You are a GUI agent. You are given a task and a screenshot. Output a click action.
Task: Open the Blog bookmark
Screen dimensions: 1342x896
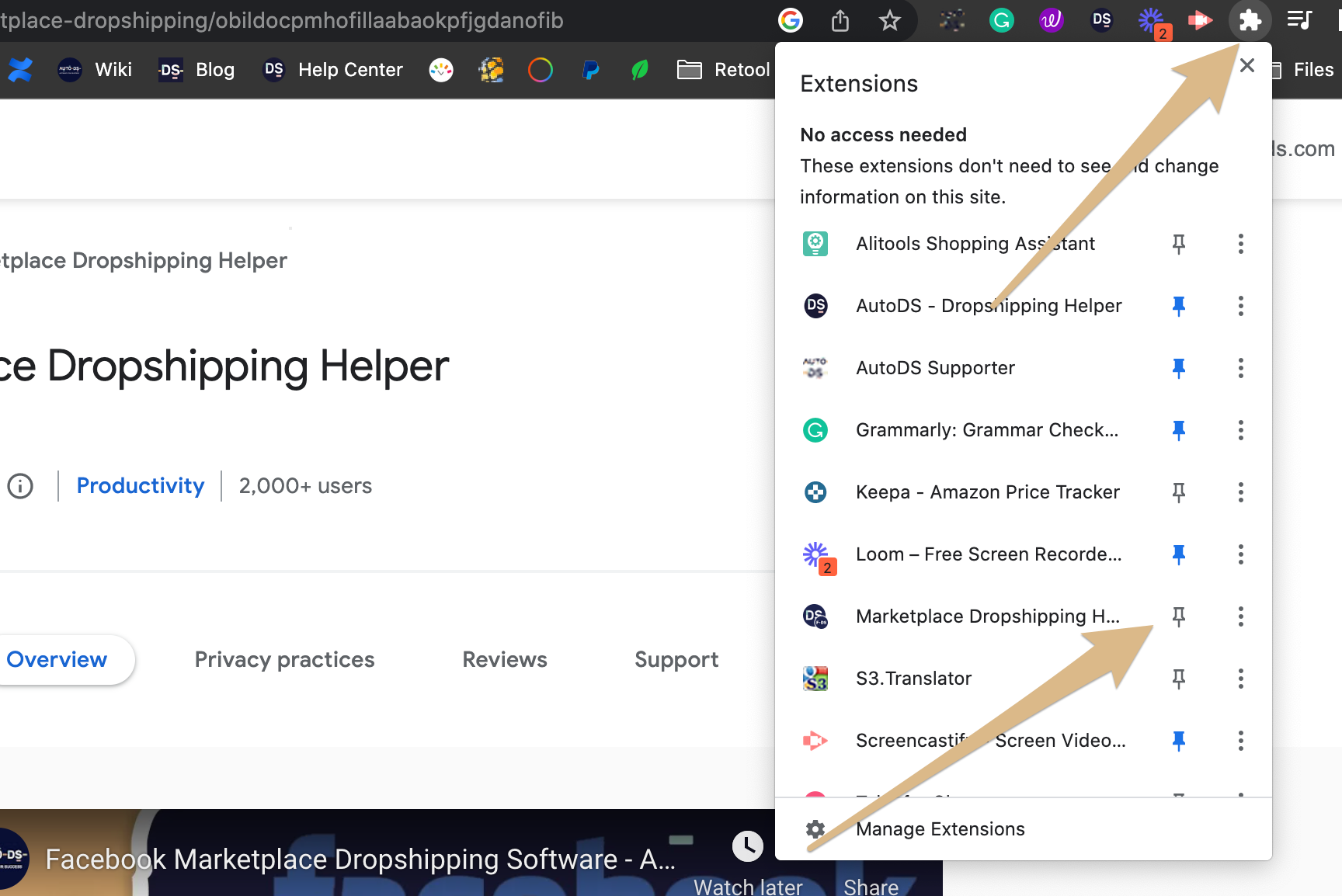click(196, 70)
